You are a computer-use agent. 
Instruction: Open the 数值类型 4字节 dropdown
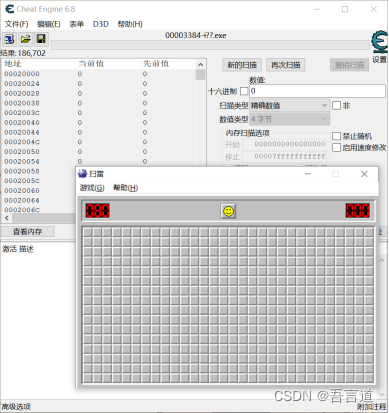click(x=290, y=119)
